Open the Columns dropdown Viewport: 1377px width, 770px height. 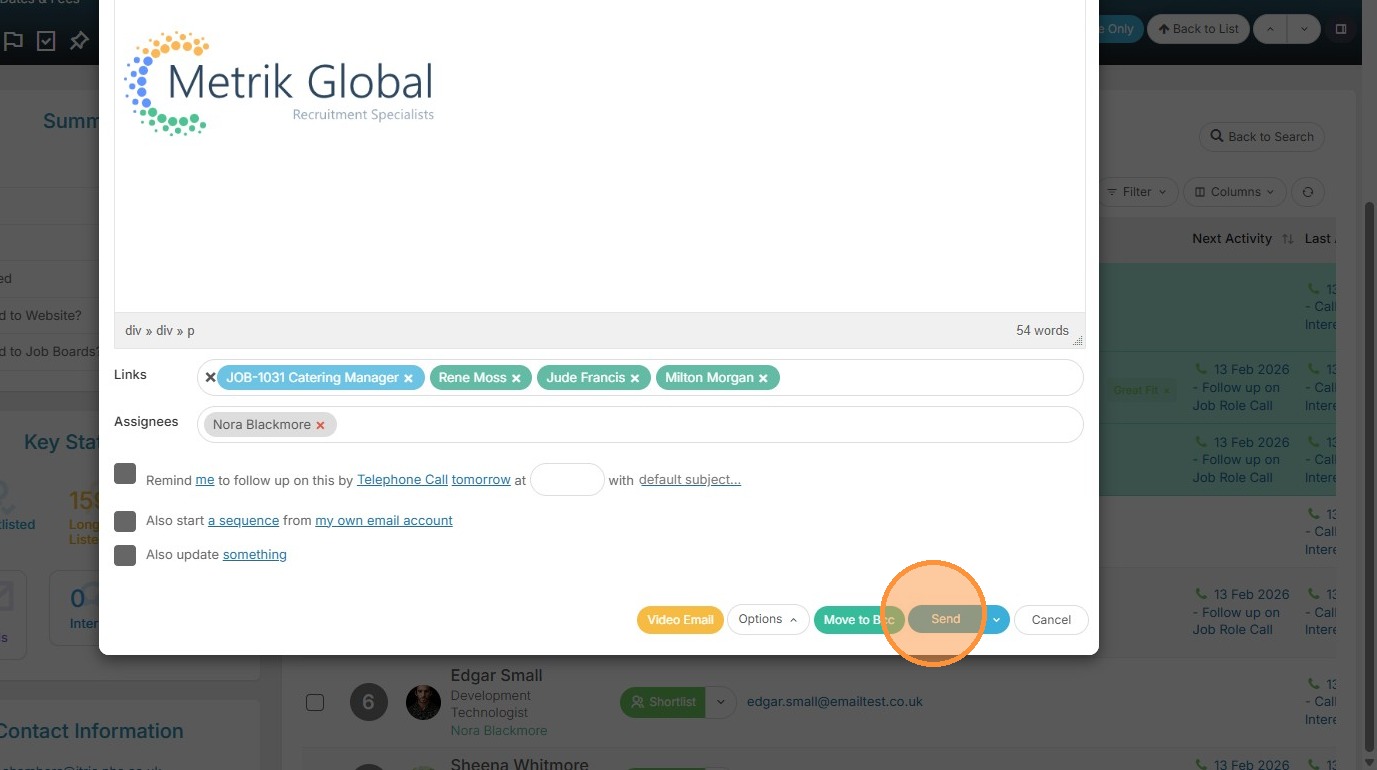coord(1236,192)
